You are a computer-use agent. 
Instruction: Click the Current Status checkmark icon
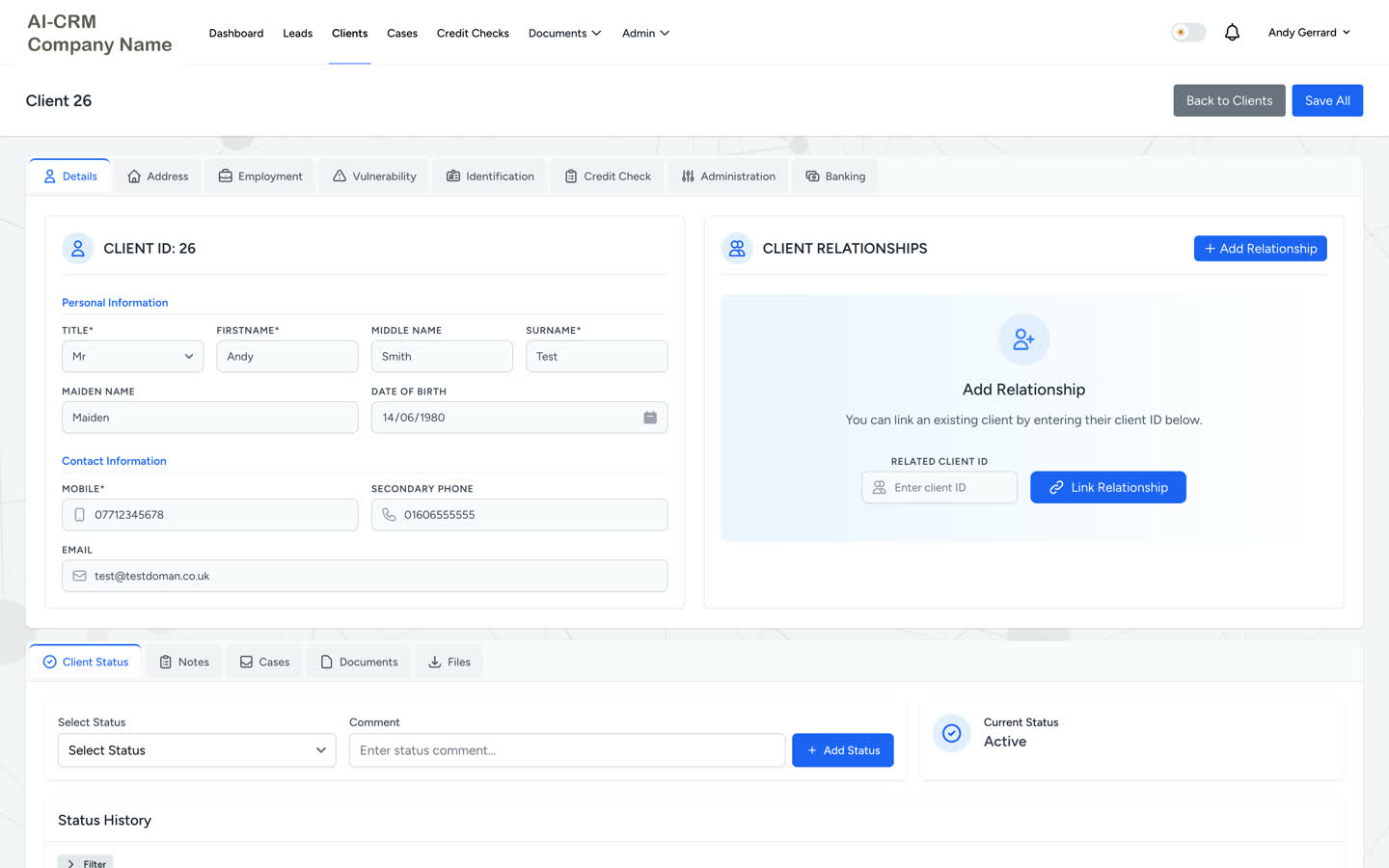coord(951,733)
